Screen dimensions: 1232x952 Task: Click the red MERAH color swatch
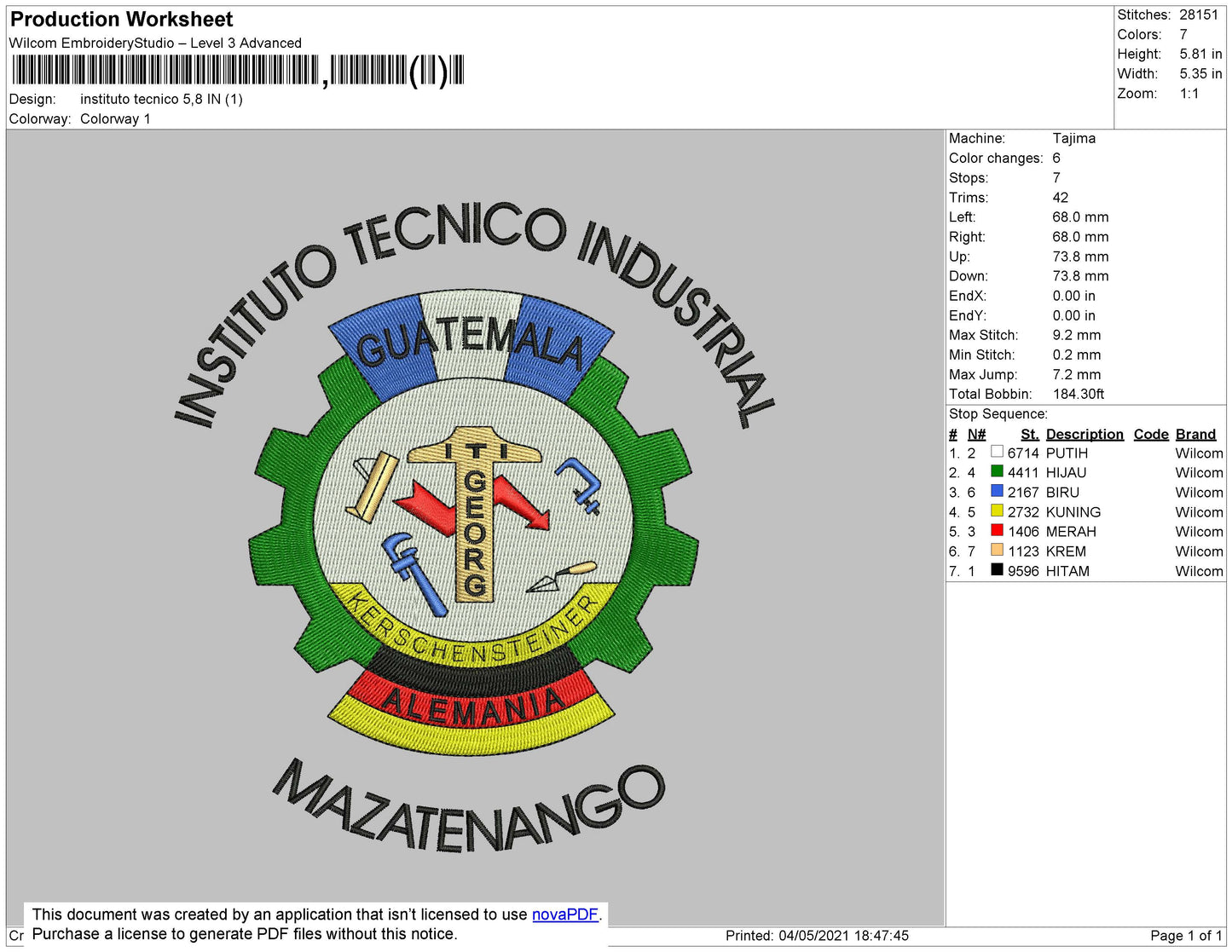coord(997,530)
